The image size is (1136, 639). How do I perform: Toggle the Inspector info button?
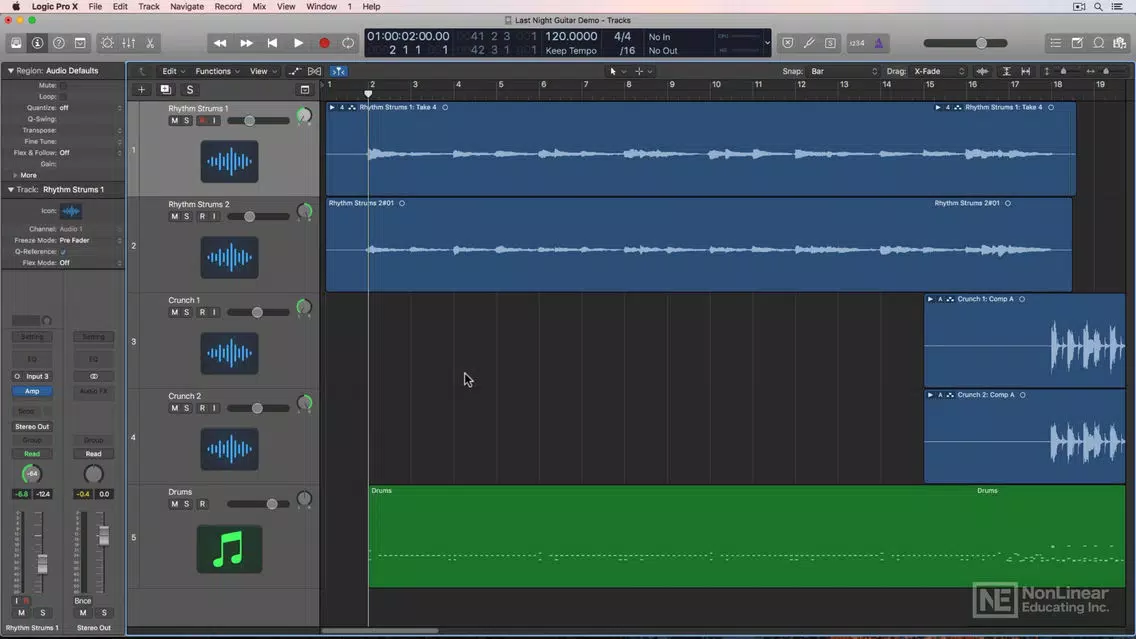coord(37,43)
